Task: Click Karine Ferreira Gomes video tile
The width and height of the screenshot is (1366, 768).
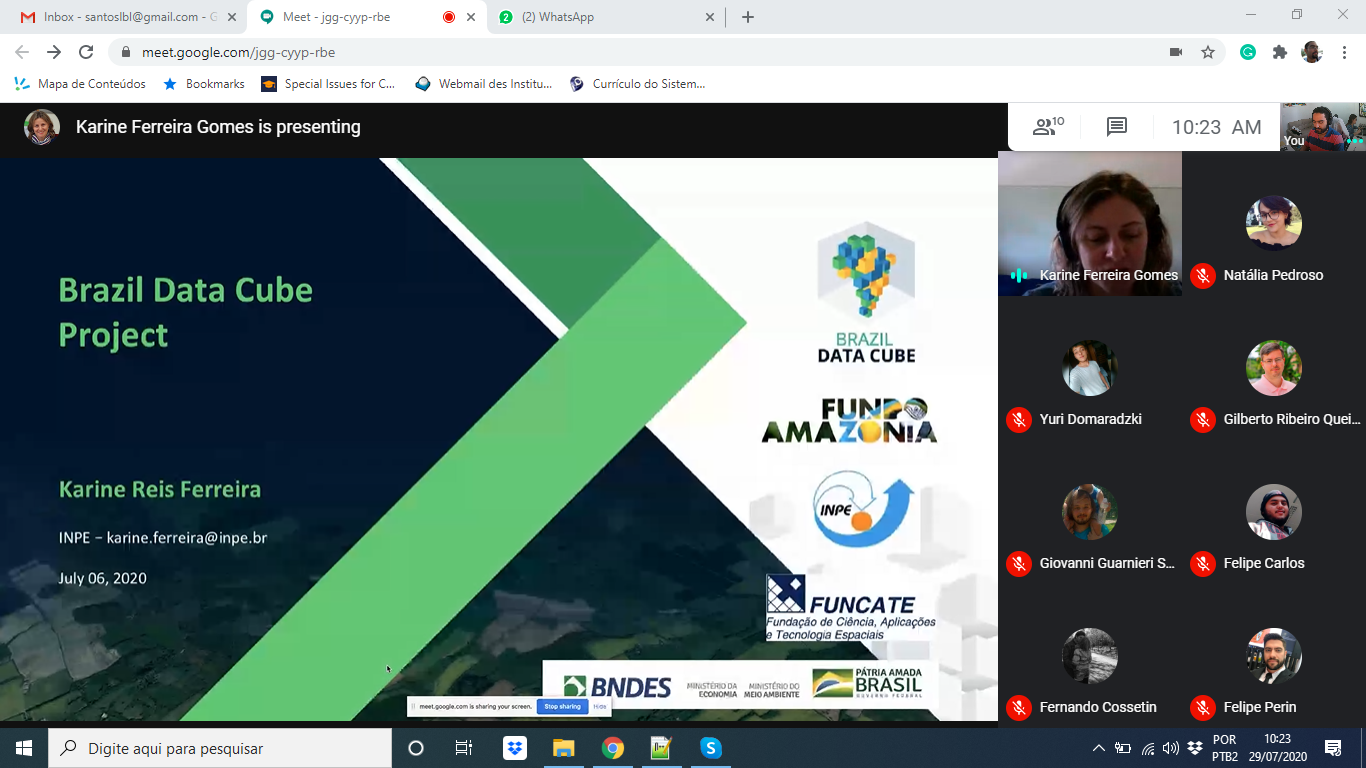Action: [x=1090, y=224]
